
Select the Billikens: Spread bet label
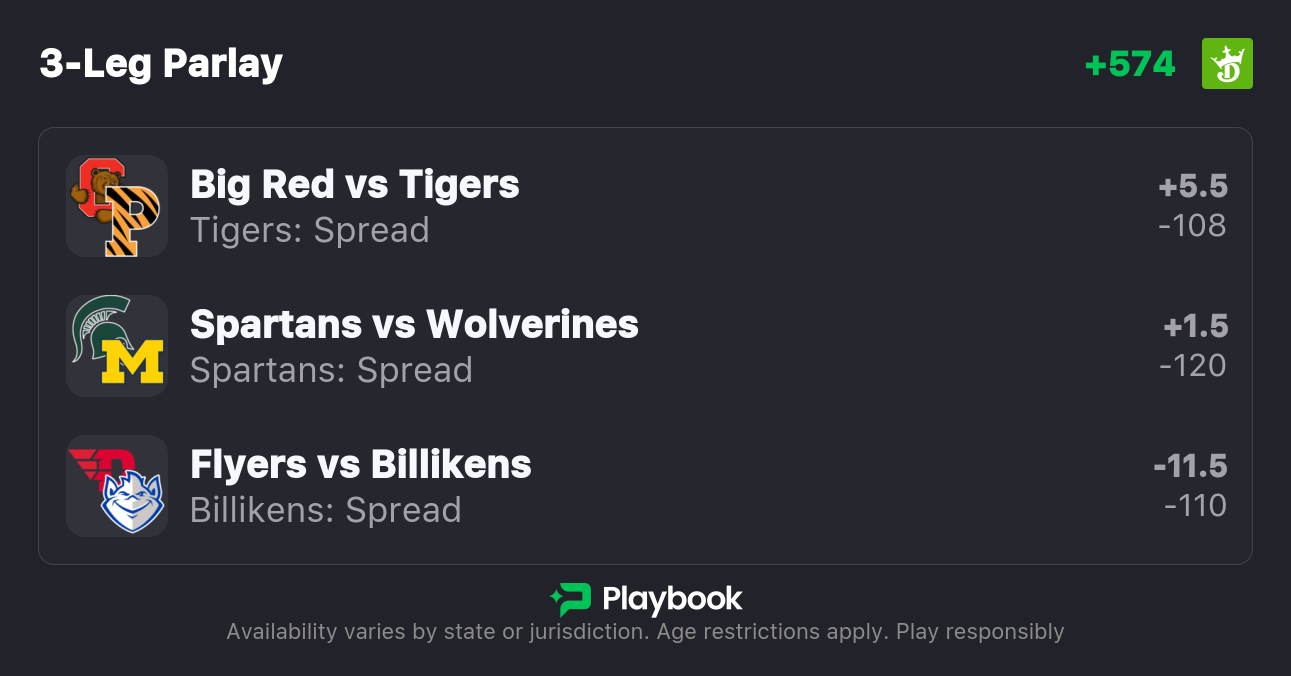pyautogui.click(x=326, y=510)
